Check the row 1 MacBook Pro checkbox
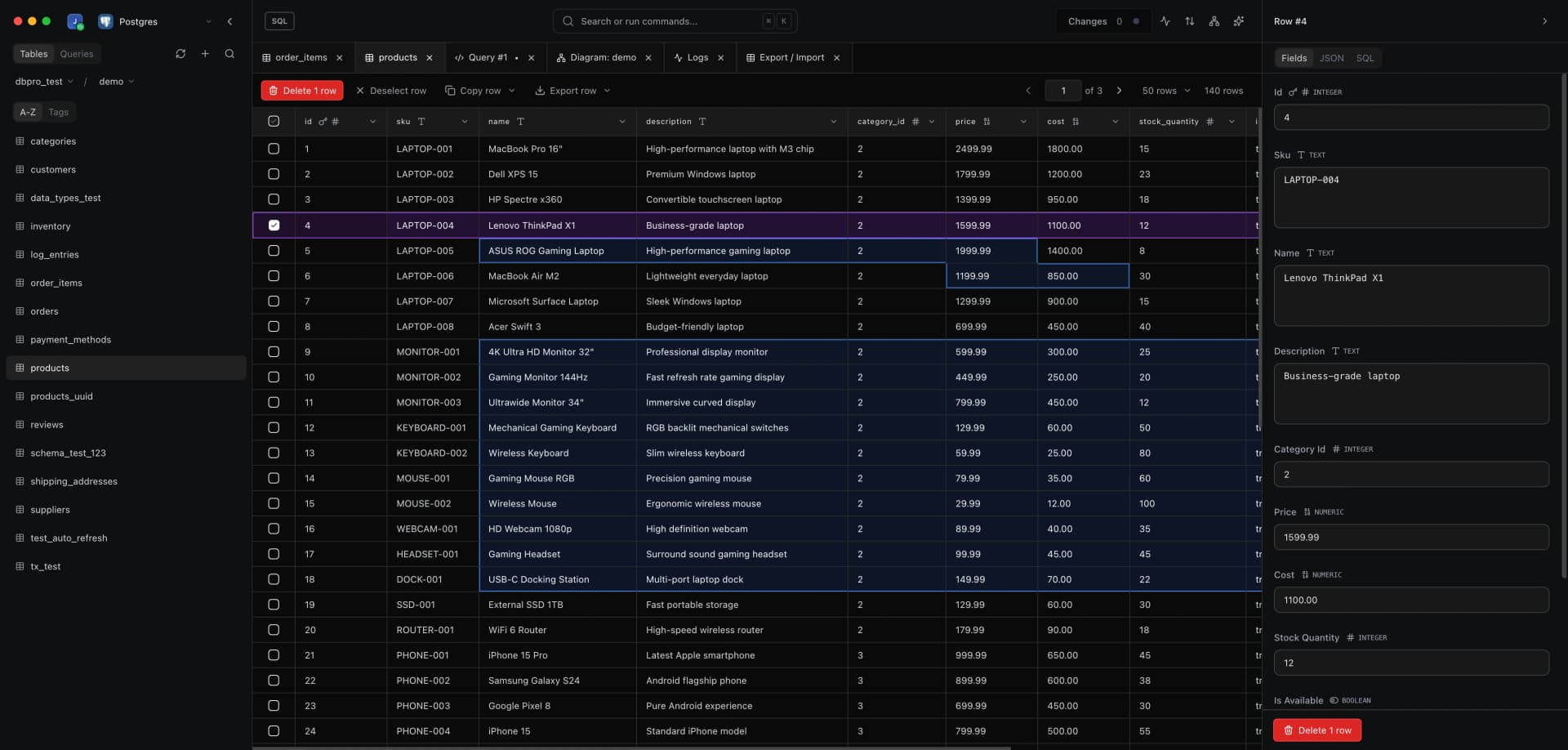1568x750 pixels. pyautogui.click(x=274, y=149)
